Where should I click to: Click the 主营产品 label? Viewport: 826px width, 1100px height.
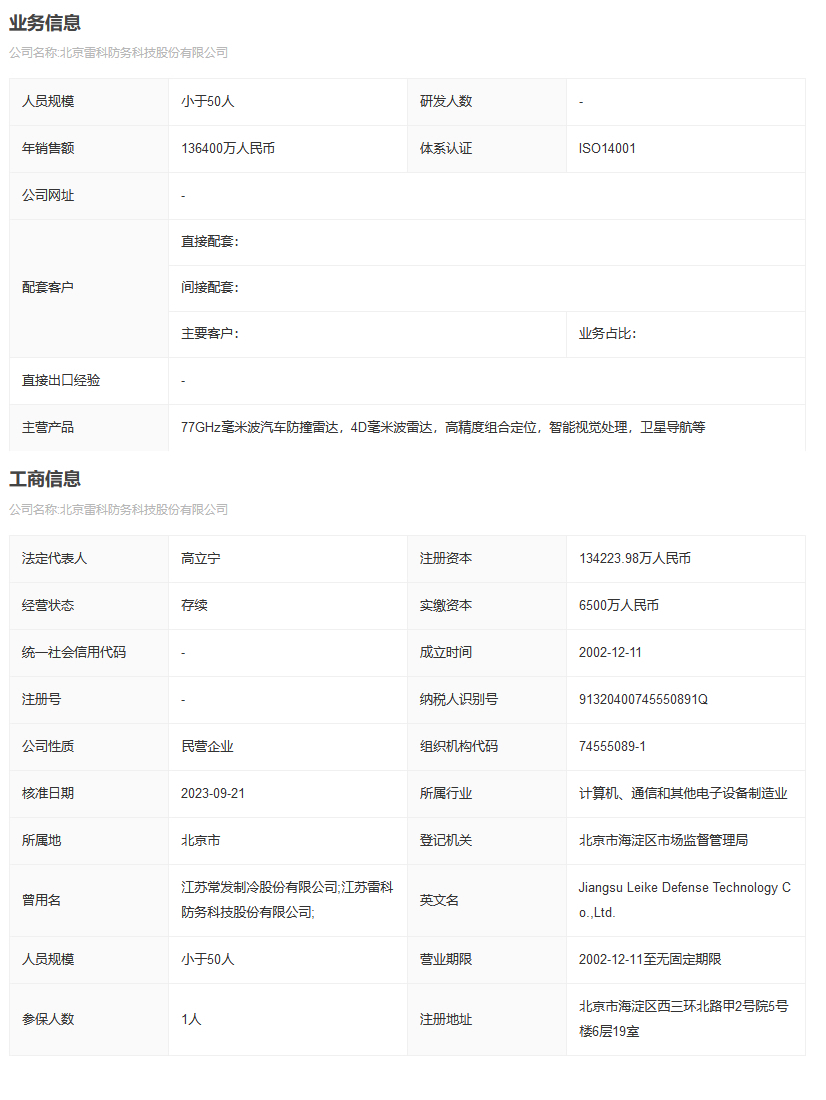point(48,428)
